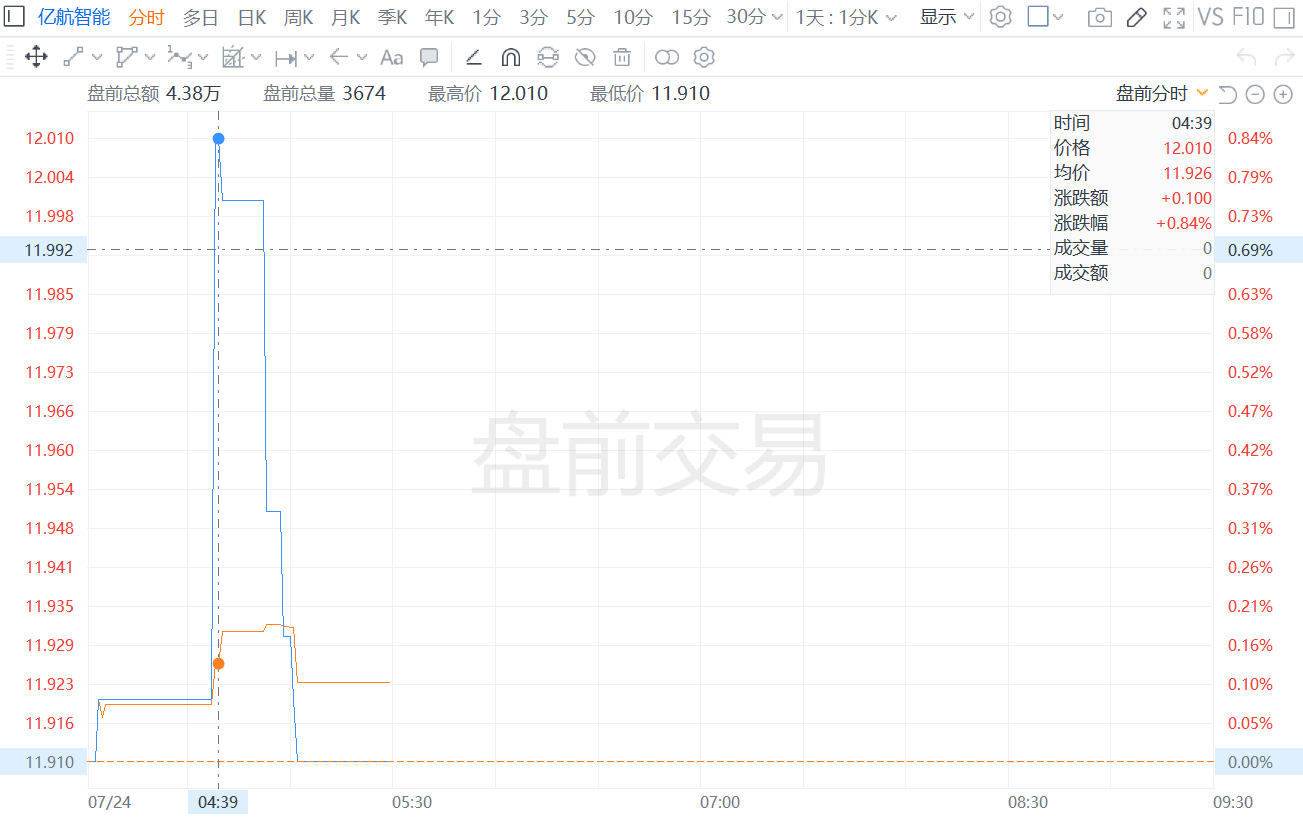Toggle the left sidebar panel icon
This screenshot has height=828, width=1303.
(x=15, y=17)
